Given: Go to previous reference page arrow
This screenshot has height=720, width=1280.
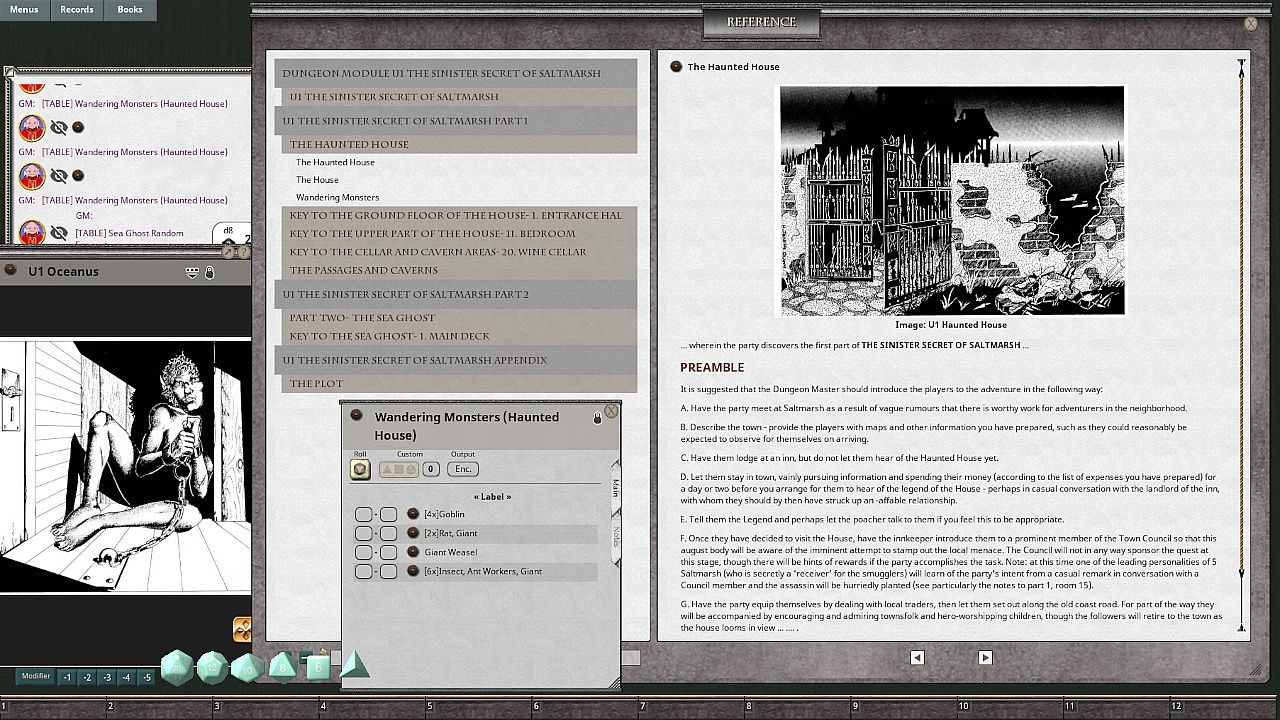Looking at the screenshot, I should (917, 657).
